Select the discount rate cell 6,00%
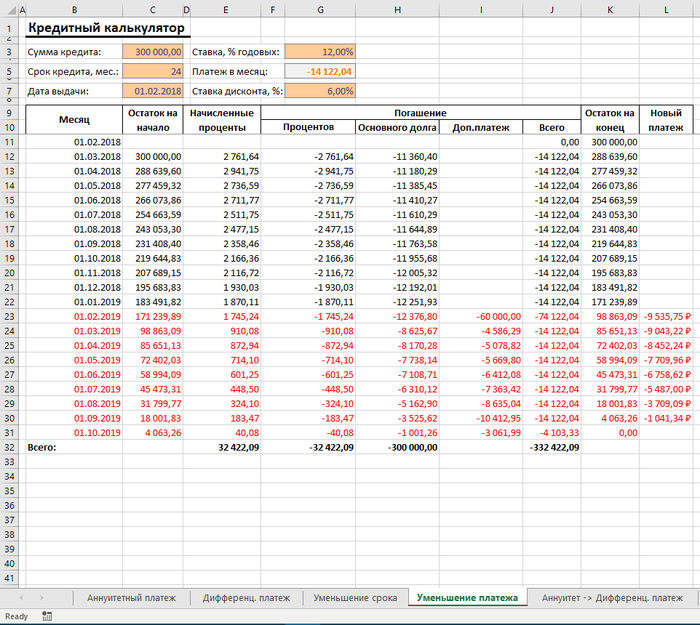This screenshot has height=625, width=700. (320, 91)
